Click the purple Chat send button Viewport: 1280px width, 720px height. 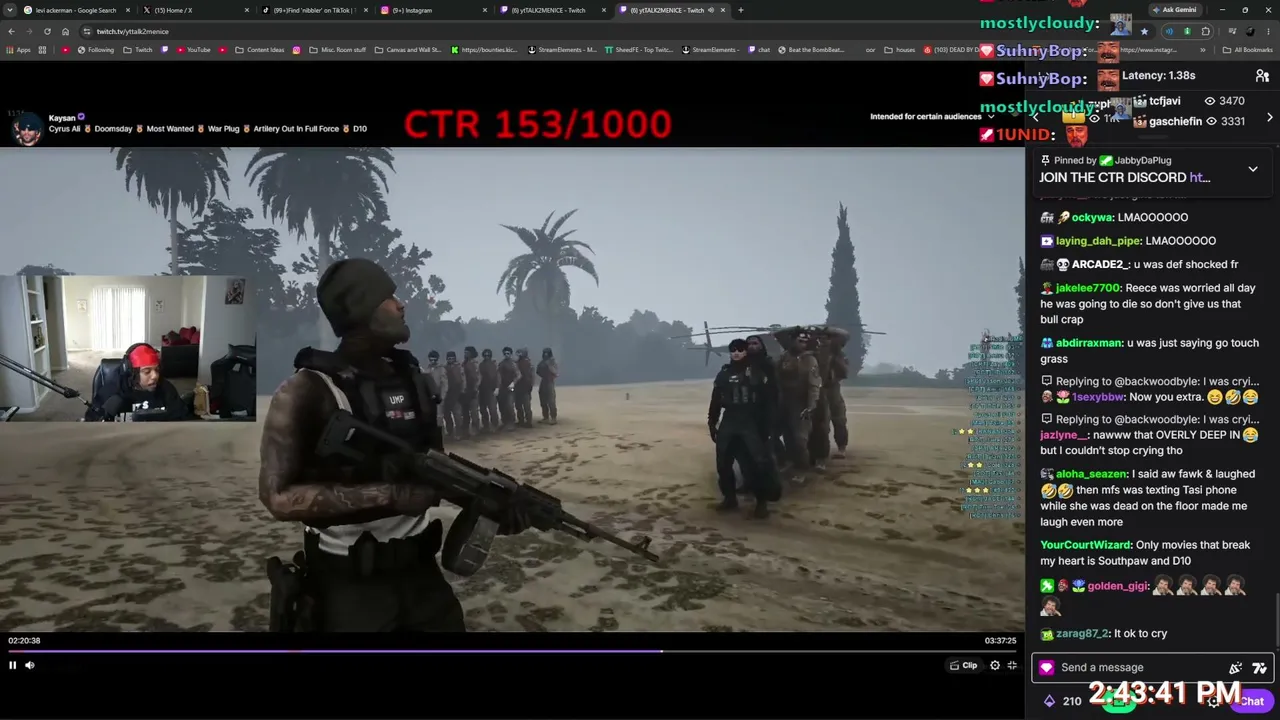[1252, 701]
